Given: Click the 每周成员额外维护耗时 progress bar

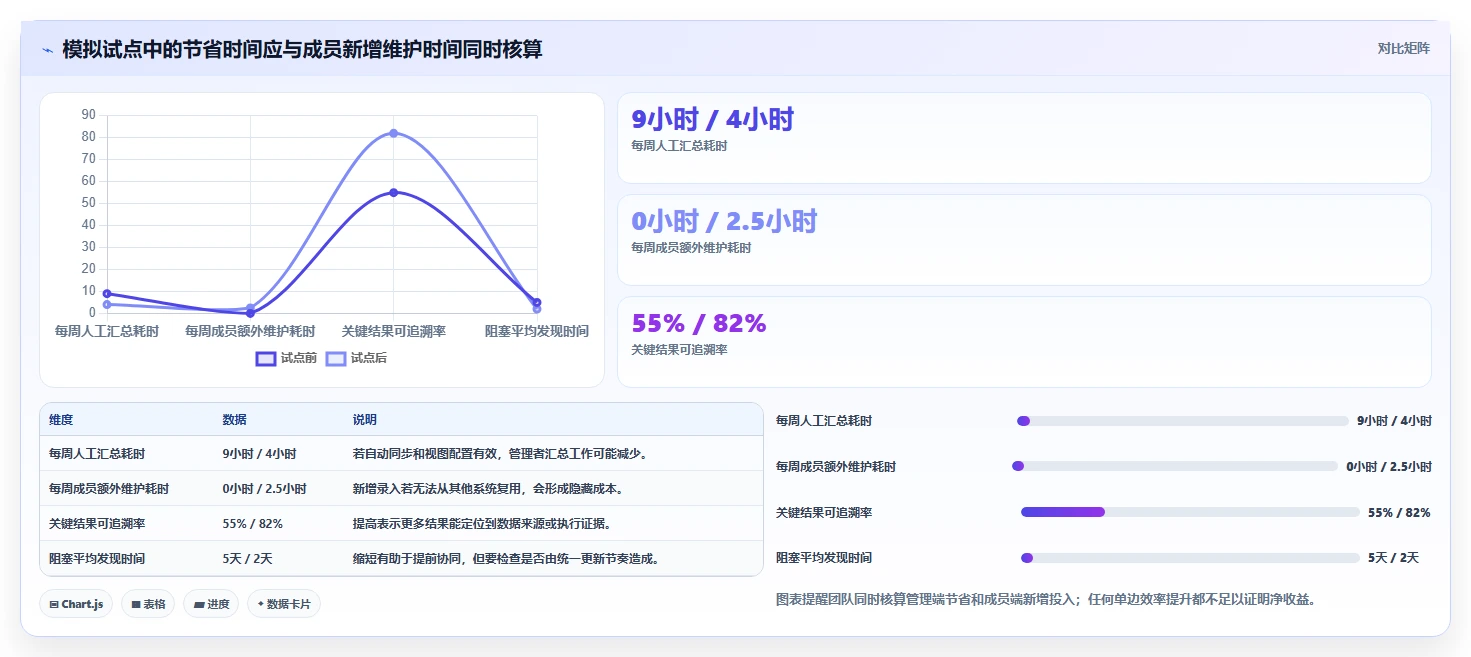Looking at the screenshot, I should tap(1175, 466).
